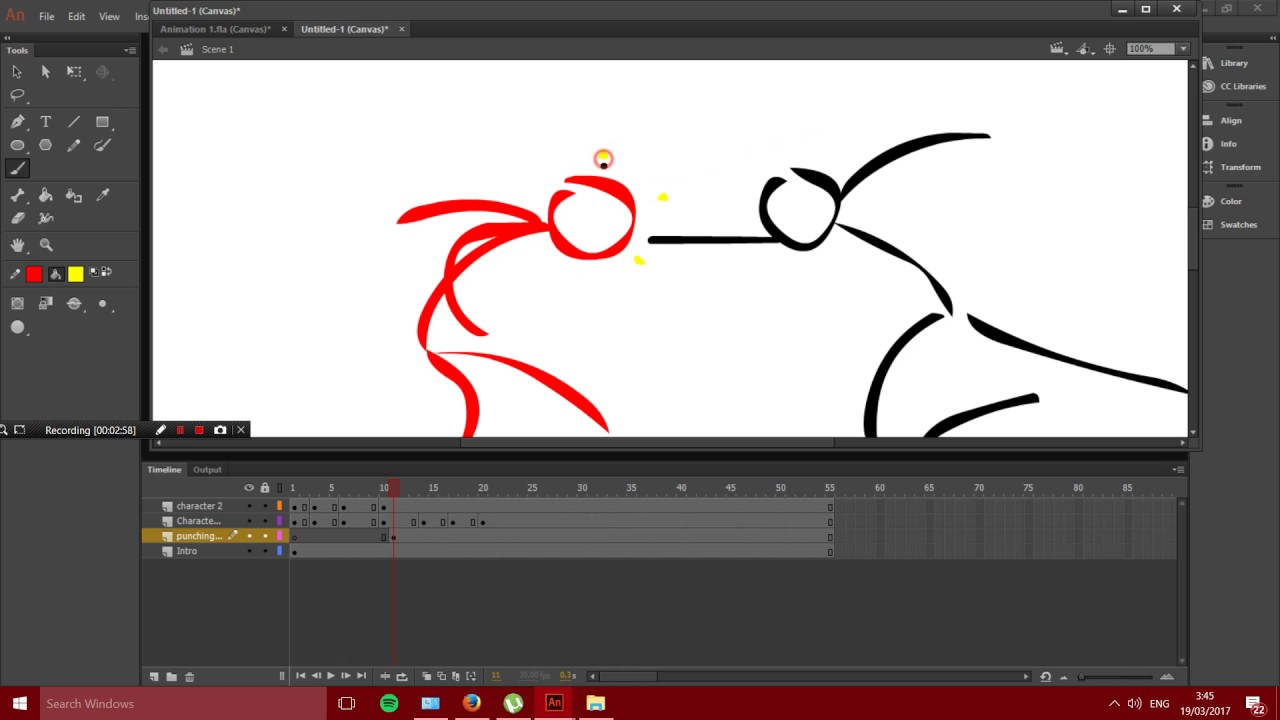This screenshot has height=720, width=1280.
Task: Switch to the Output tab
Action: [207, 470]
